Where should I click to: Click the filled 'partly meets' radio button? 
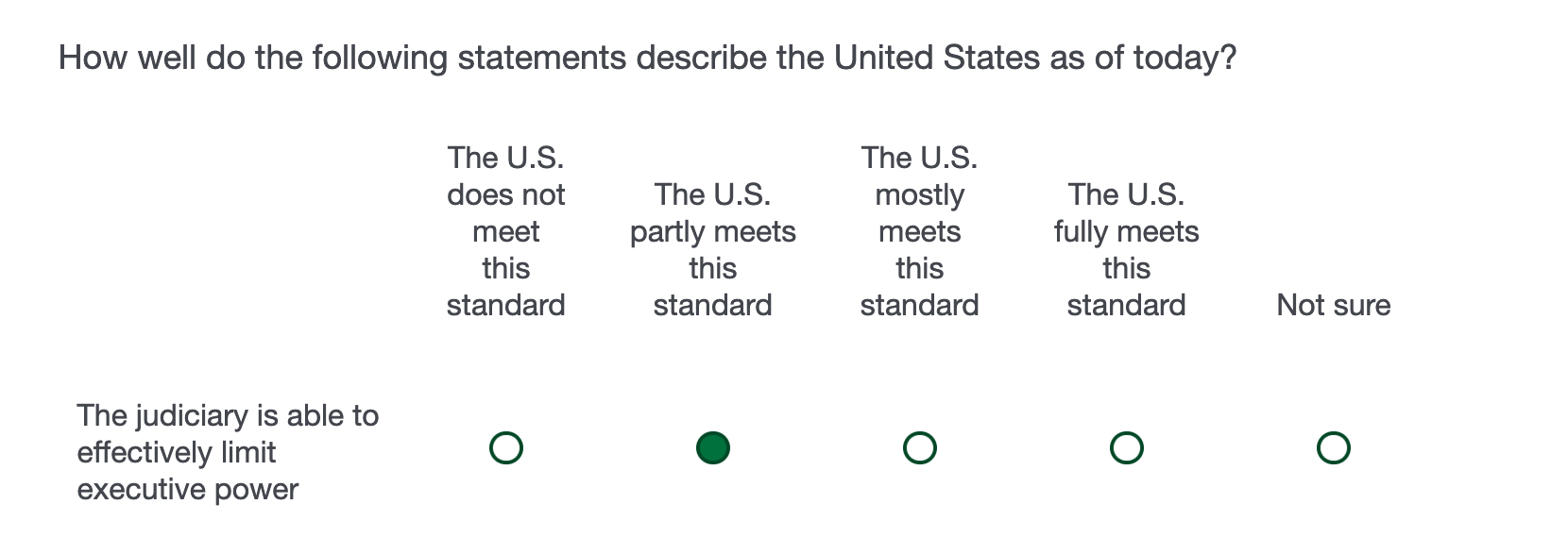point(712,447)
